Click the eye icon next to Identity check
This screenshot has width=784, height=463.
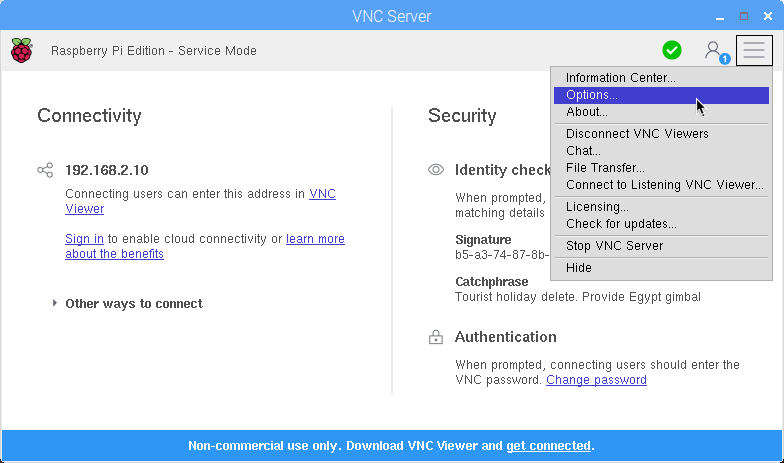[x=436, y=170]
